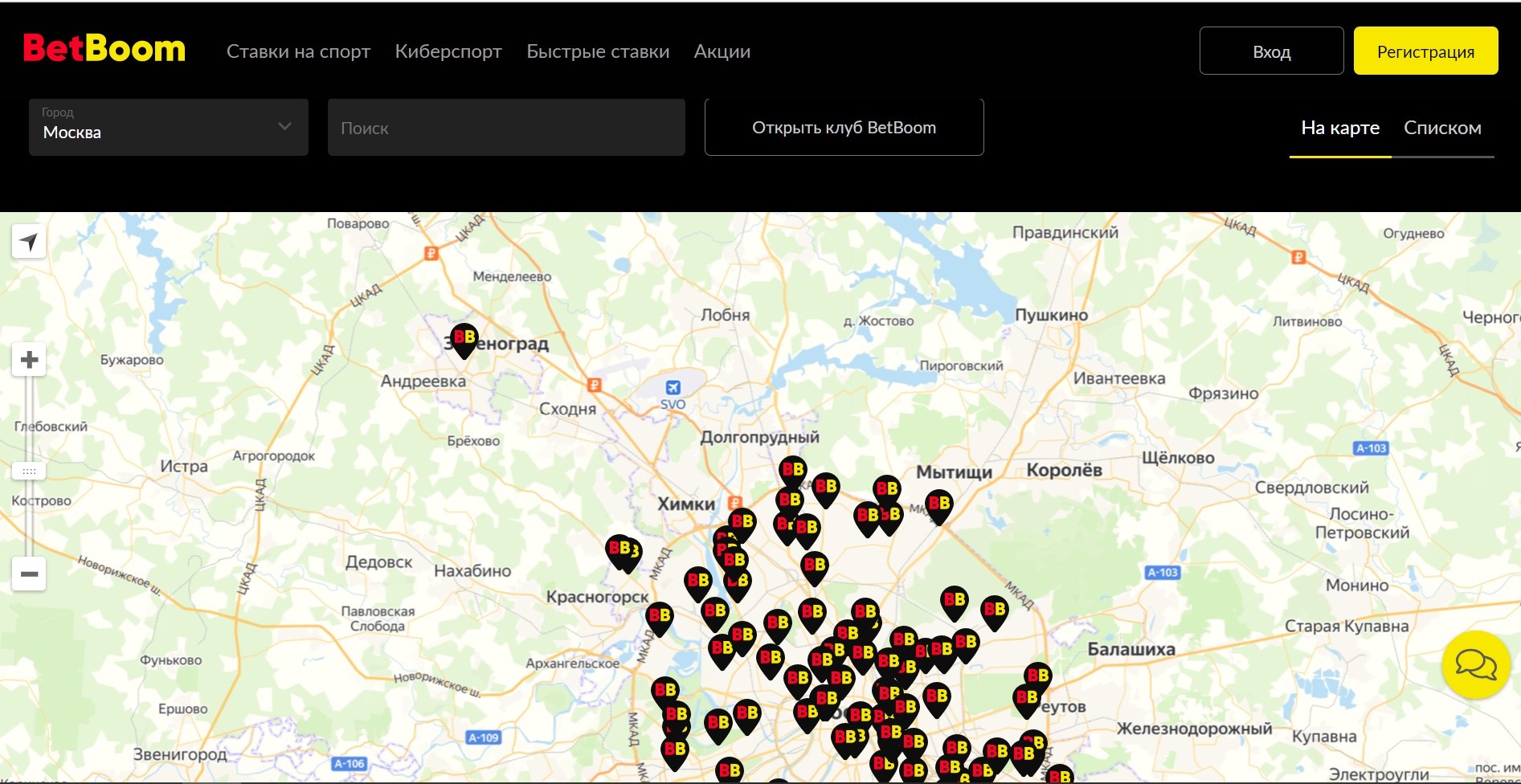
Task: Click the Фрязино label on map
Action: [x=1223, y=394]
